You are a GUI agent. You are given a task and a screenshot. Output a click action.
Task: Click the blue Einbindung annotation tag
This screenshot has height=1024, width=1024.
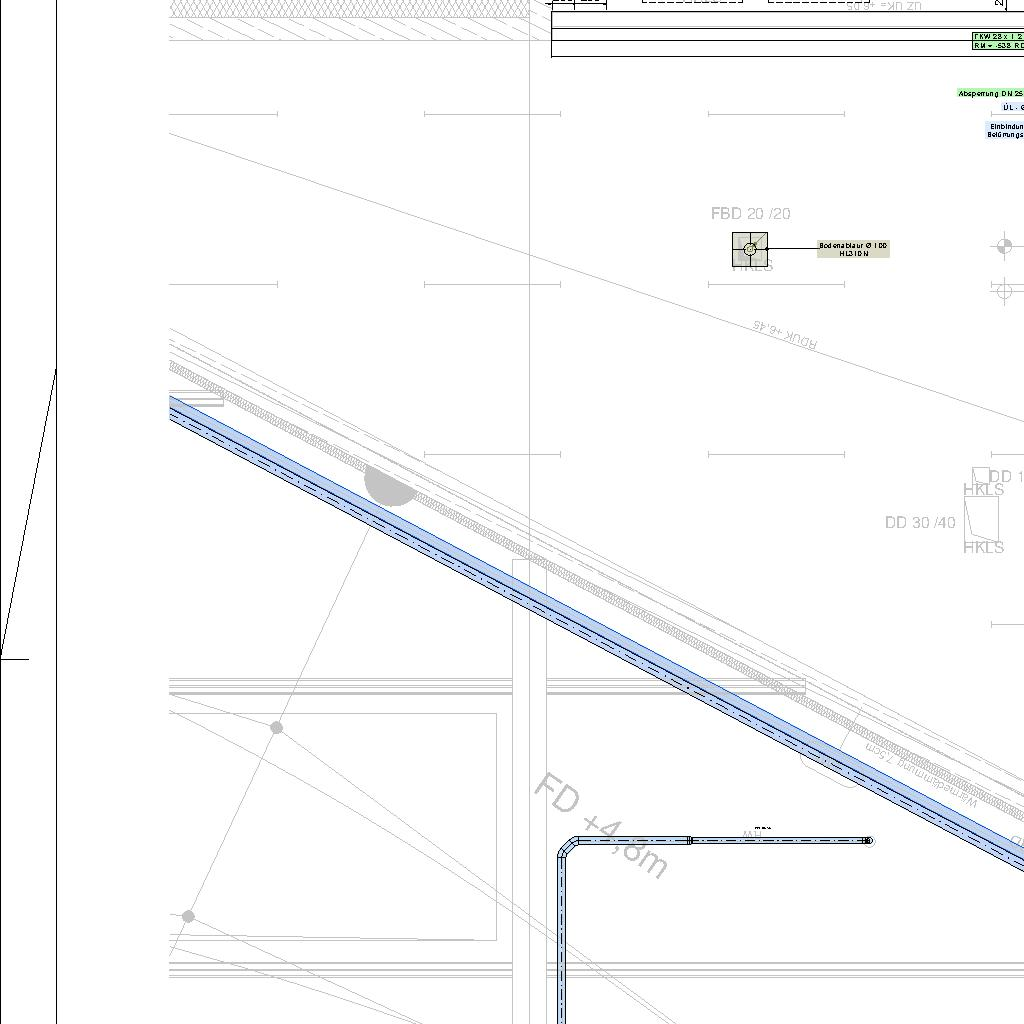tap(1006, 131)
